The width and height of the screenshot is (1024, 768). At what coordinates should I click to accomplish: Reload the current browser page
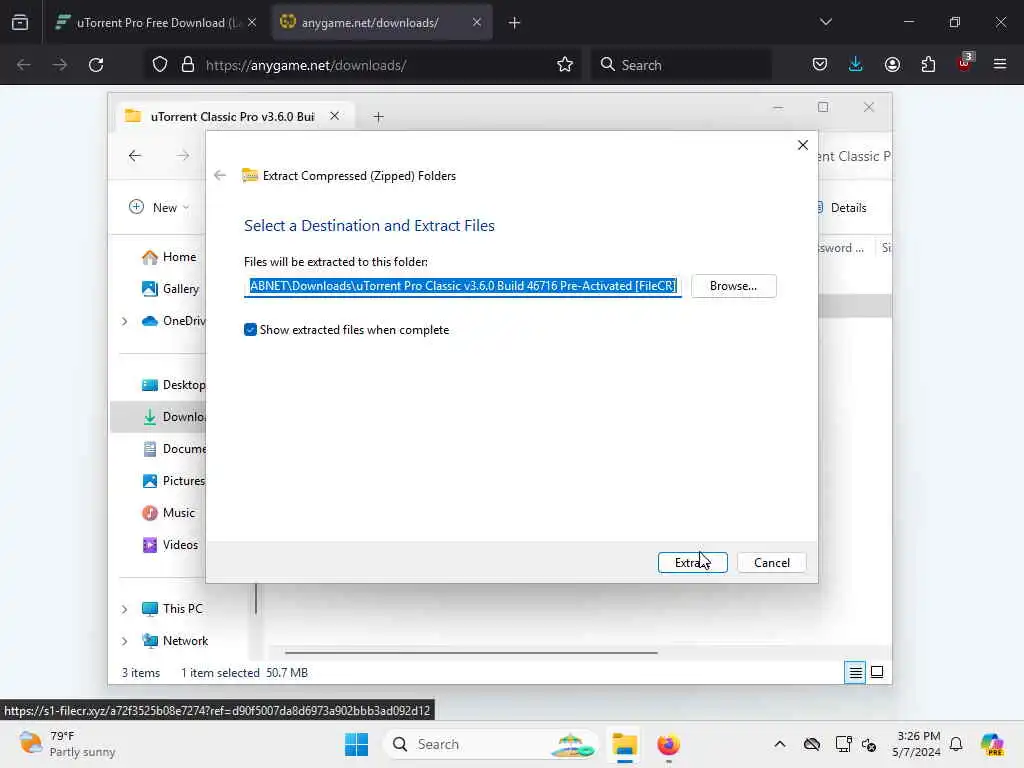pyautogui.click(x=96, y=65)
